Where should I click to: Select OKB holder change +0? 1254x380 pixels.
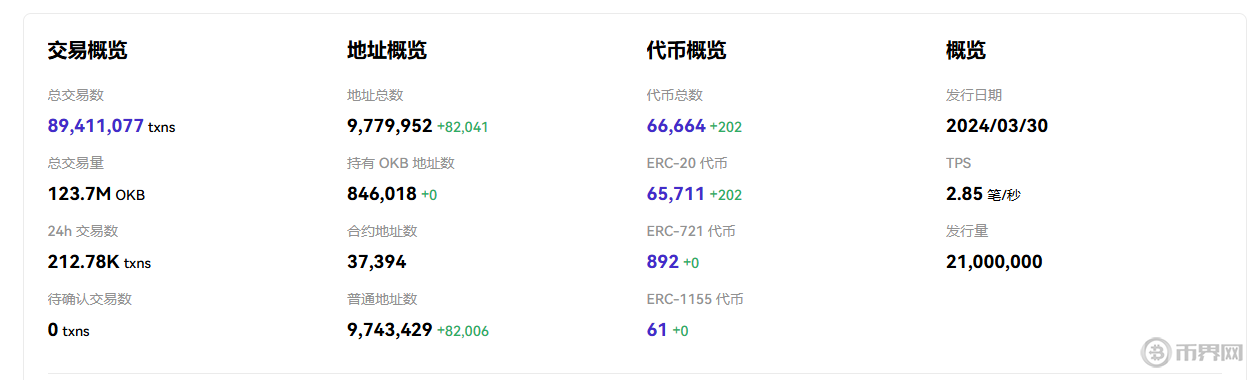429,195
